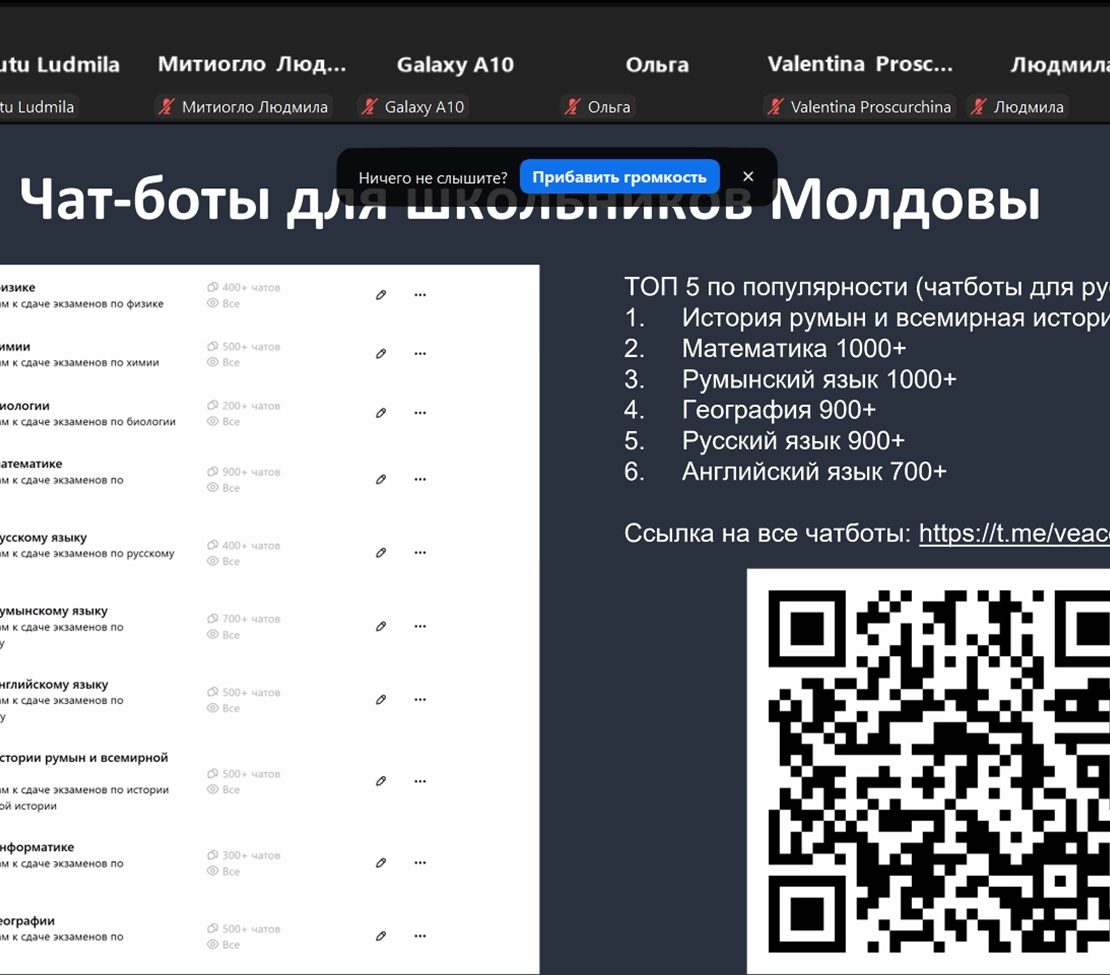Click the pencil edit icon in the русскому языку row
Viewport: 1110px width, 975px height.
(381, 552)
